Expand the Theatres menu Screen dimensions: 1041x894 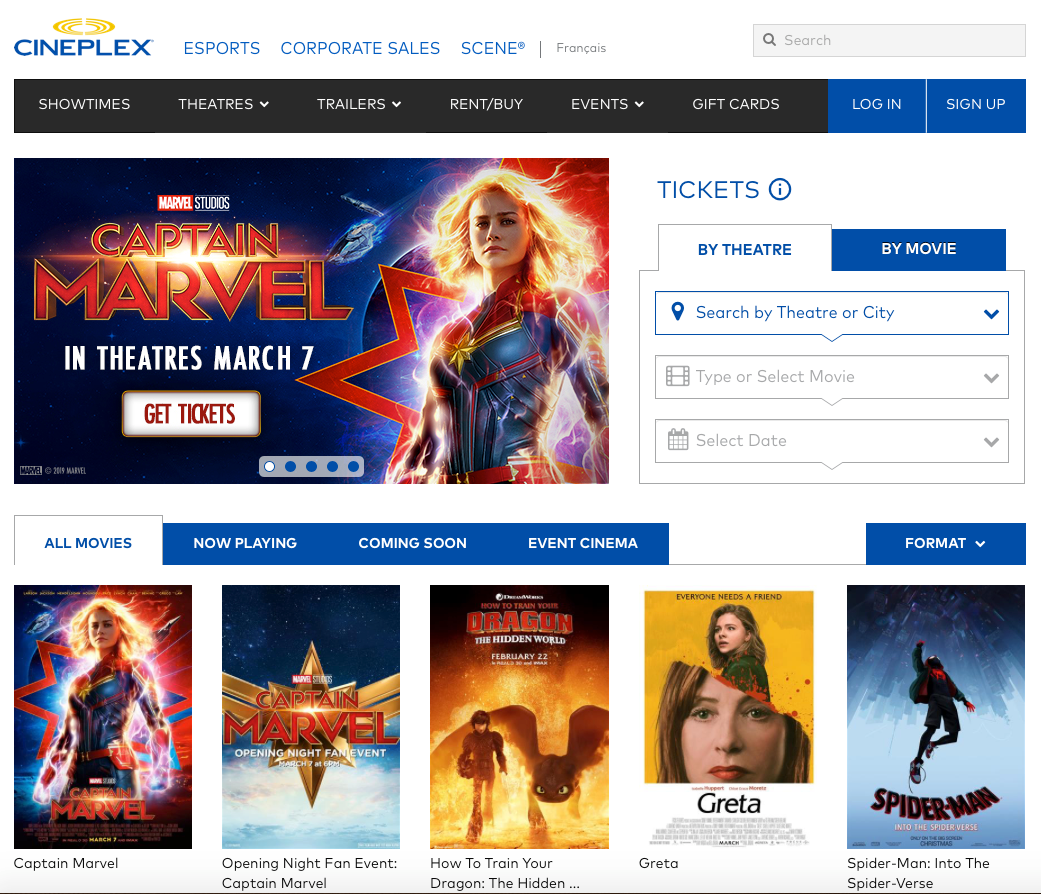[224, 104]
